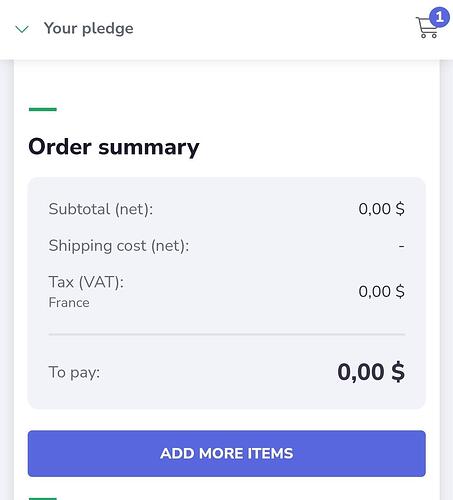Click the blank area above the Order summary accent line
Screen dimensions: 453x500
(227, 83)
